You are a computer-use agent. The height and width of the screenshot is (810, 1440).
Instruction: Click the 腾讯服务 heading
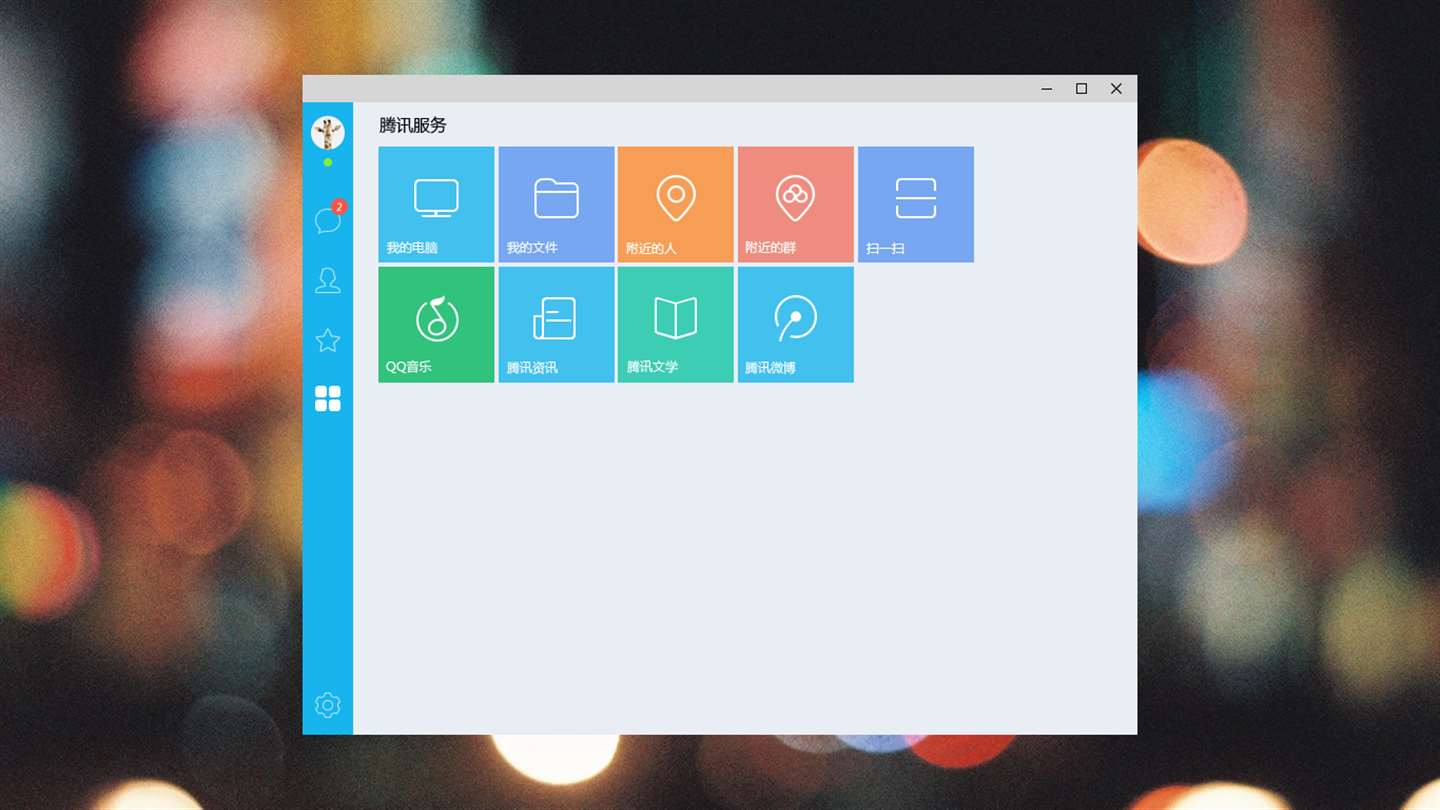tap(413, 126)
